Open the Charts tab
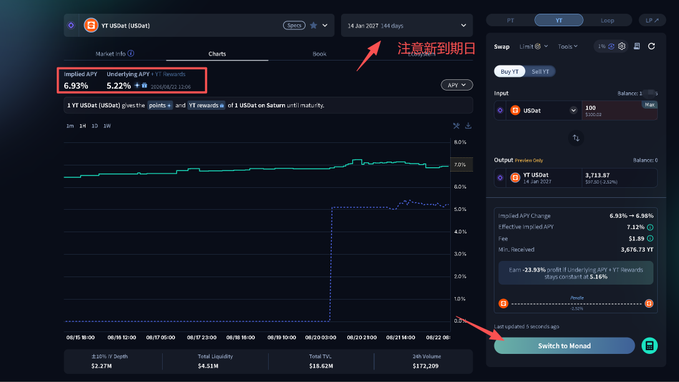The height and width of the screenshot is (382, 679). pos(217,54)
